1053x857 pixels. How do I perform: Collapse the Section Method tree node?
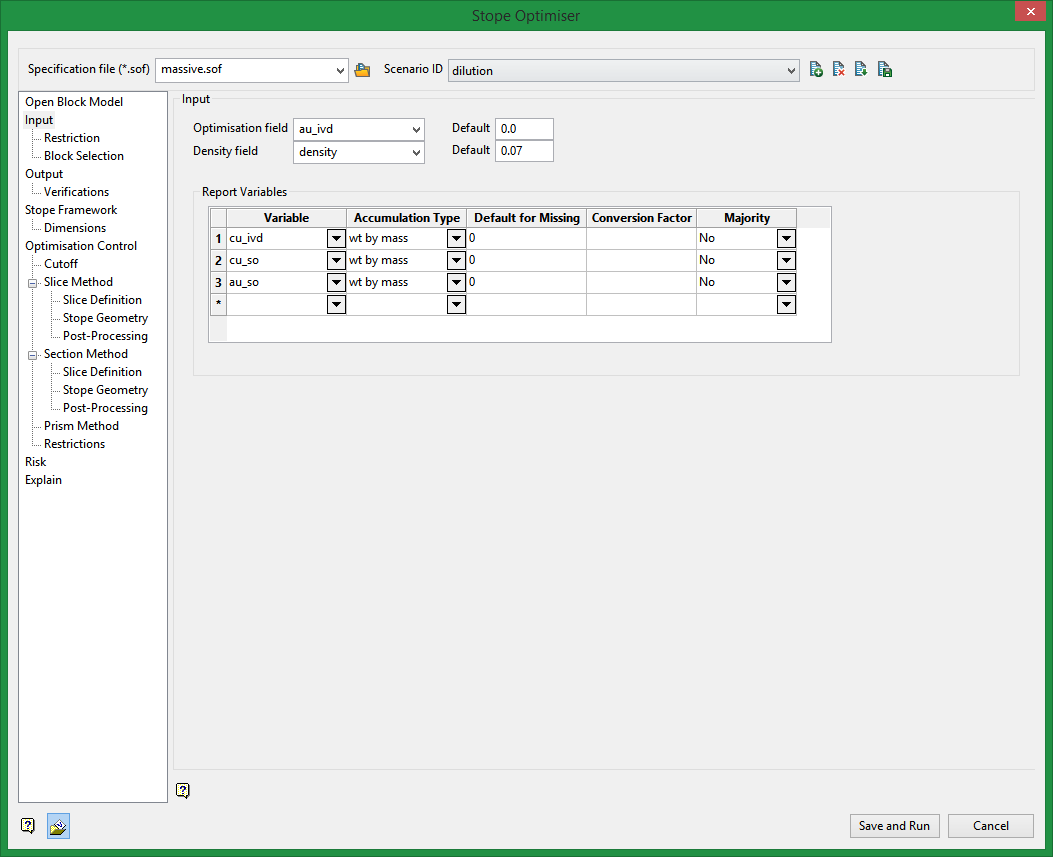tap(32, 354)
